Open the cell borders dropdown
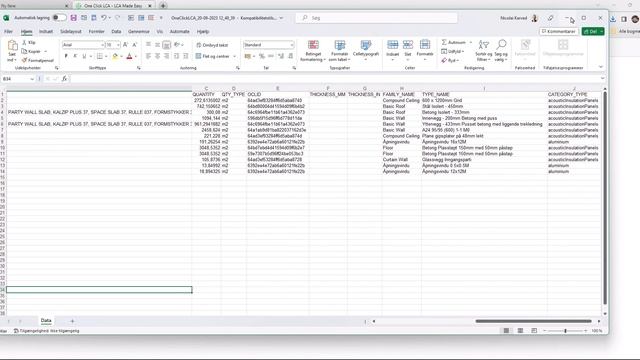 [106, 56]
